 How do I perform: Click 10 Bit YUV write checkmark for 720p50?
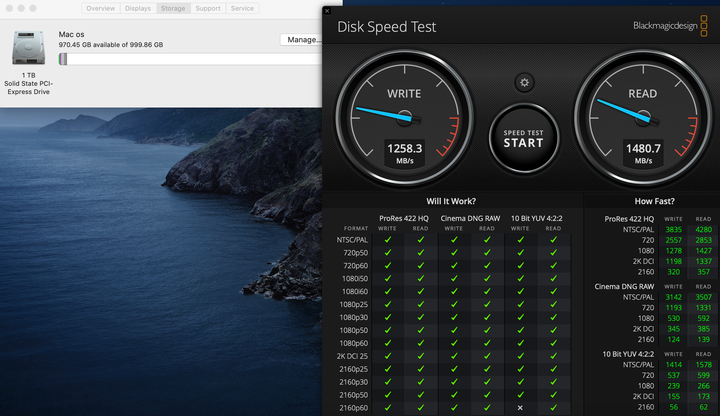[520, 253]
